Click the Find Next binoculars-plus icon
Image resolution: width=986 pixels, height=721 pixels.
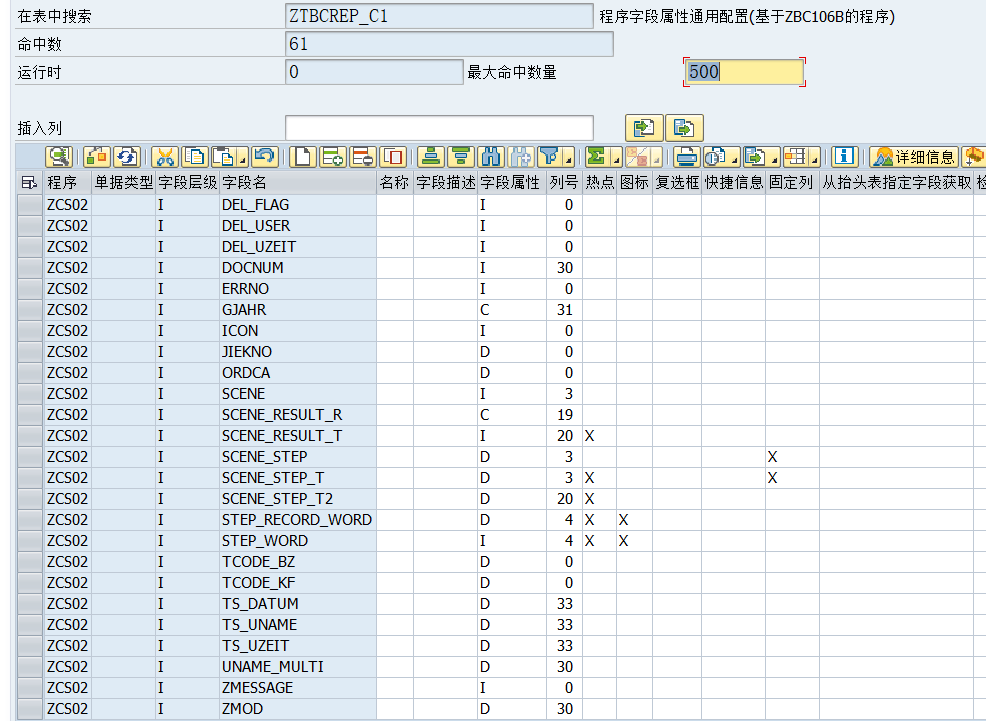pyautogui.click(x=521, y=156)
